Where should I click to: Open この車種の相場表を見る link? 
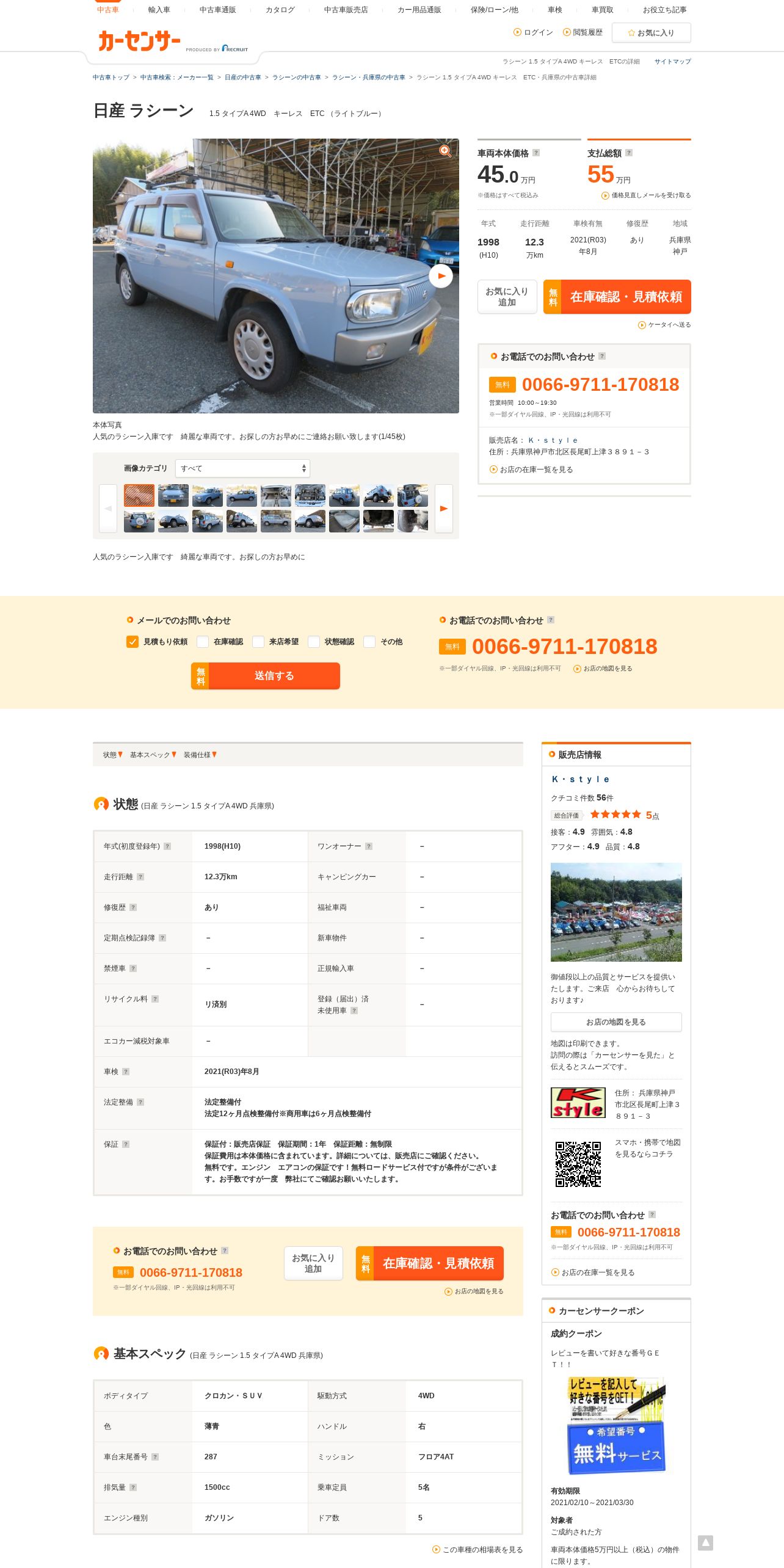pyautogui.click(x=477, y=1550)
